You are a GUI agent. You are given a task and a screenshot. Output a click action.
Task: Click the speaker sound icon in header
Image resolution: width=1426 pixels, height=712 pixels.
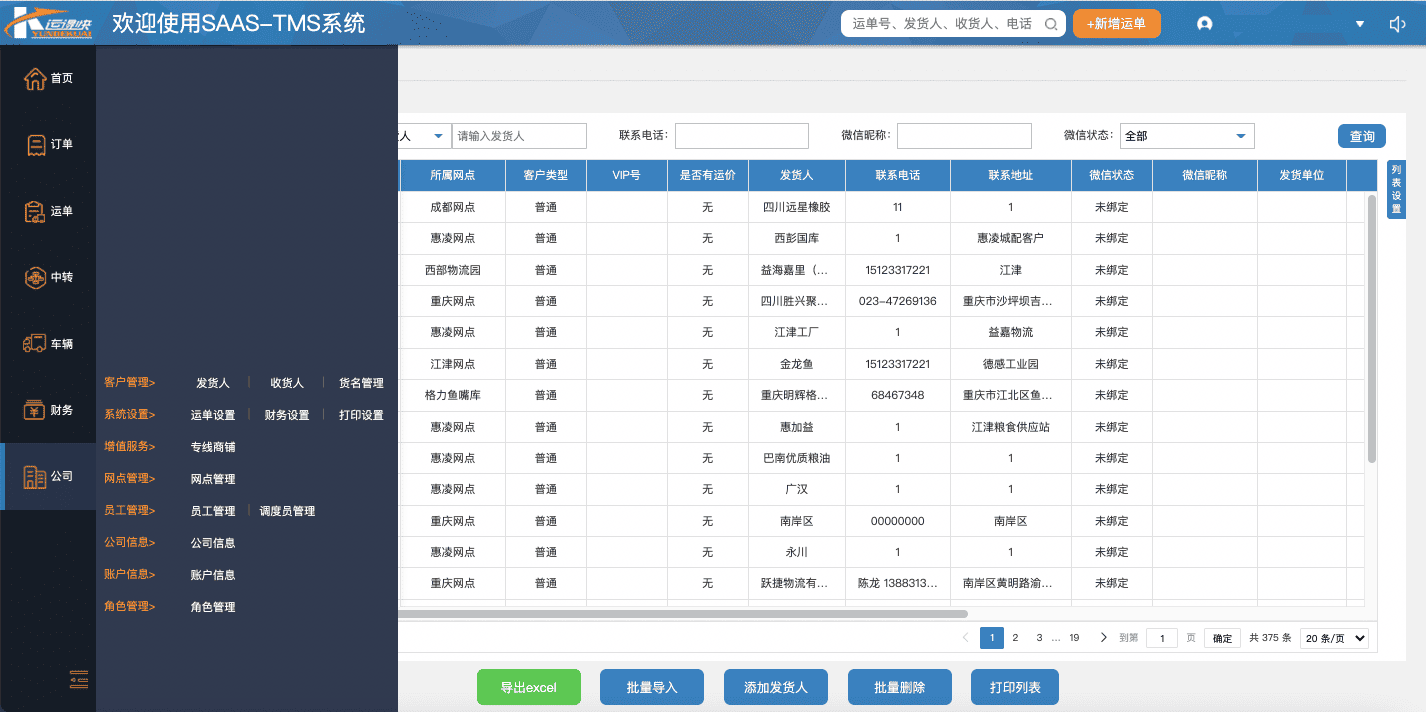1397,24
